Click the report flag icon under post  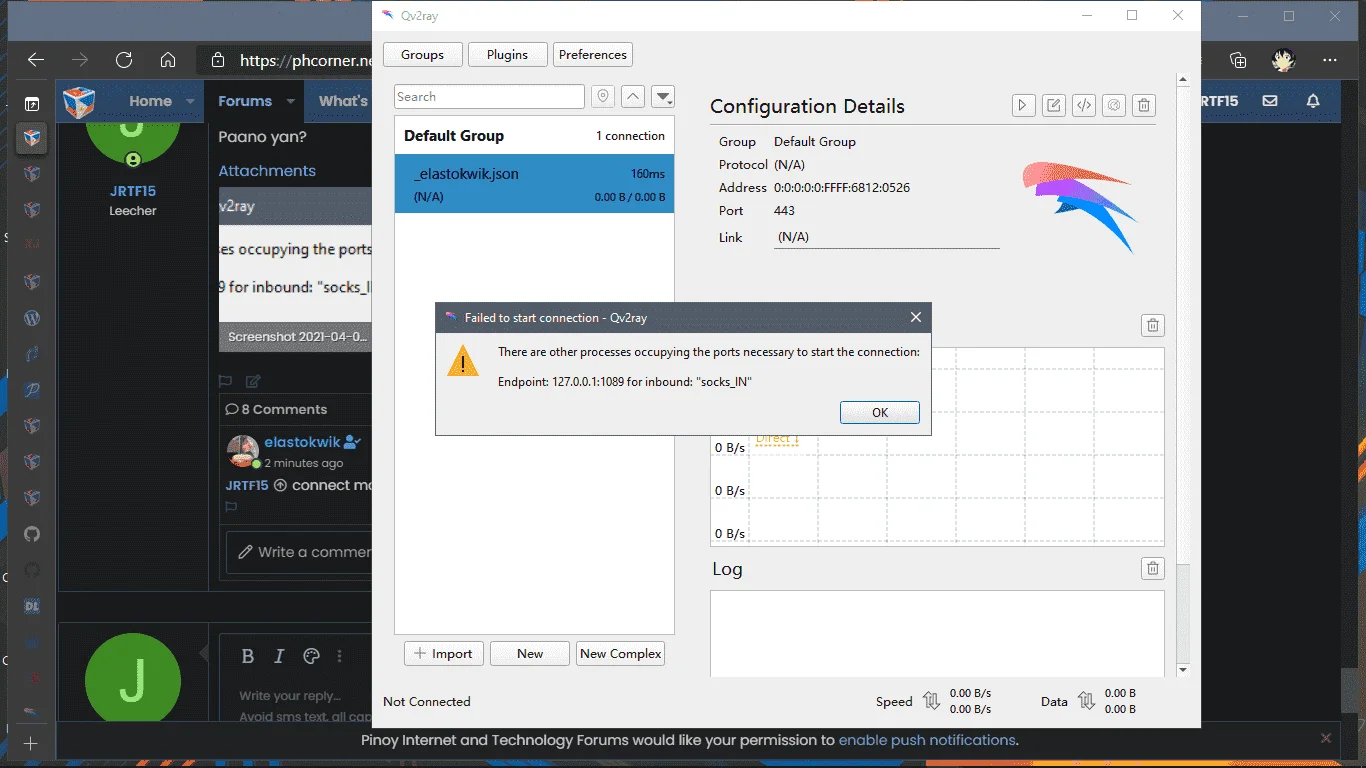226,381
